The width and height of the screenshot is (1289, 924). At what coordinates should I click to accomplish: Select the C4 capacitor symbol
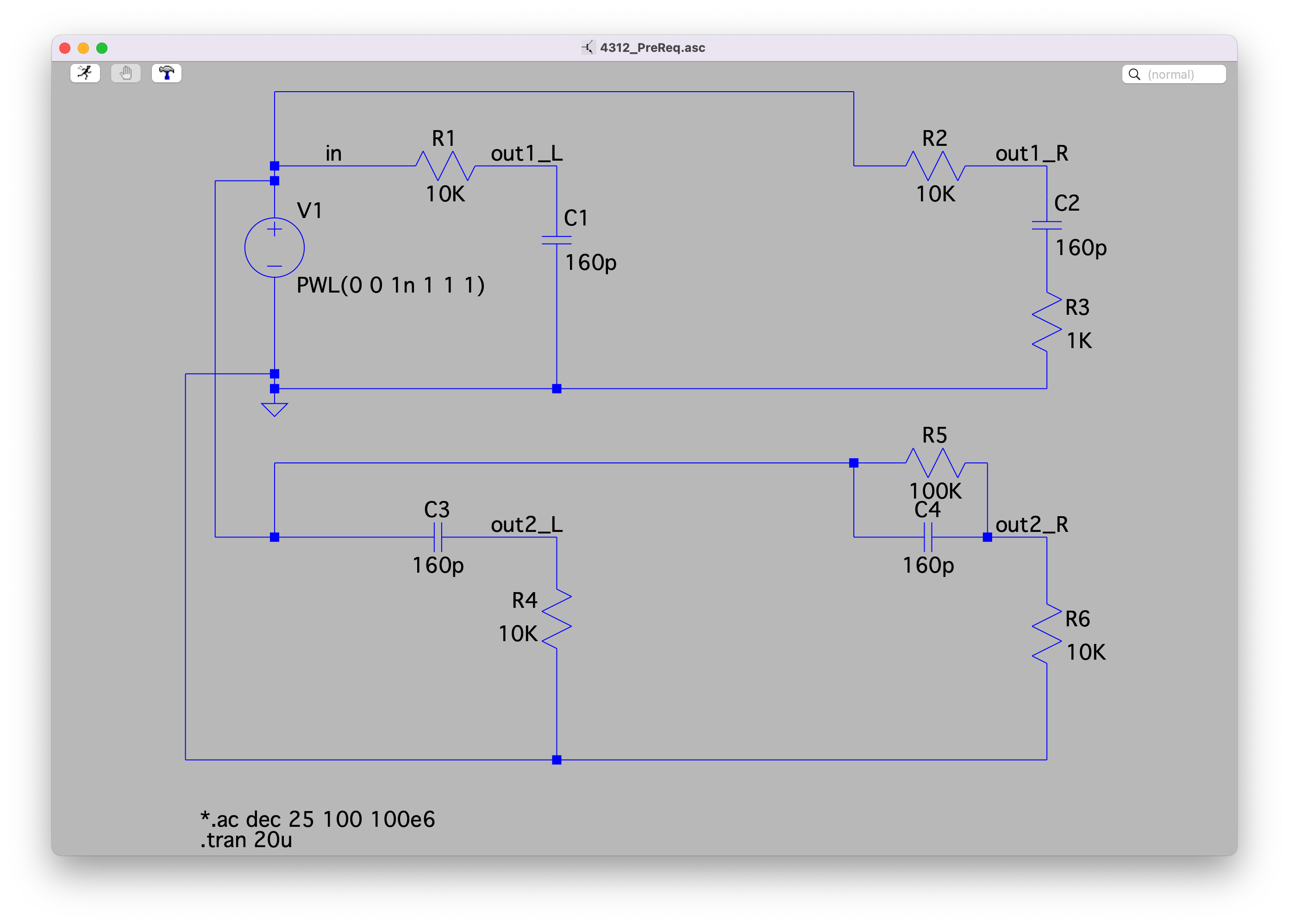coord(928,537)
